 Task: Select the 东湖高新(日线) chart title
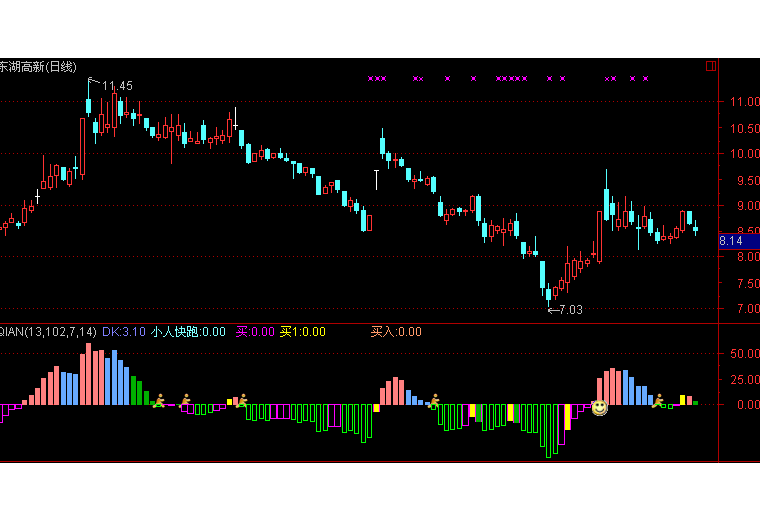(38, 67)
